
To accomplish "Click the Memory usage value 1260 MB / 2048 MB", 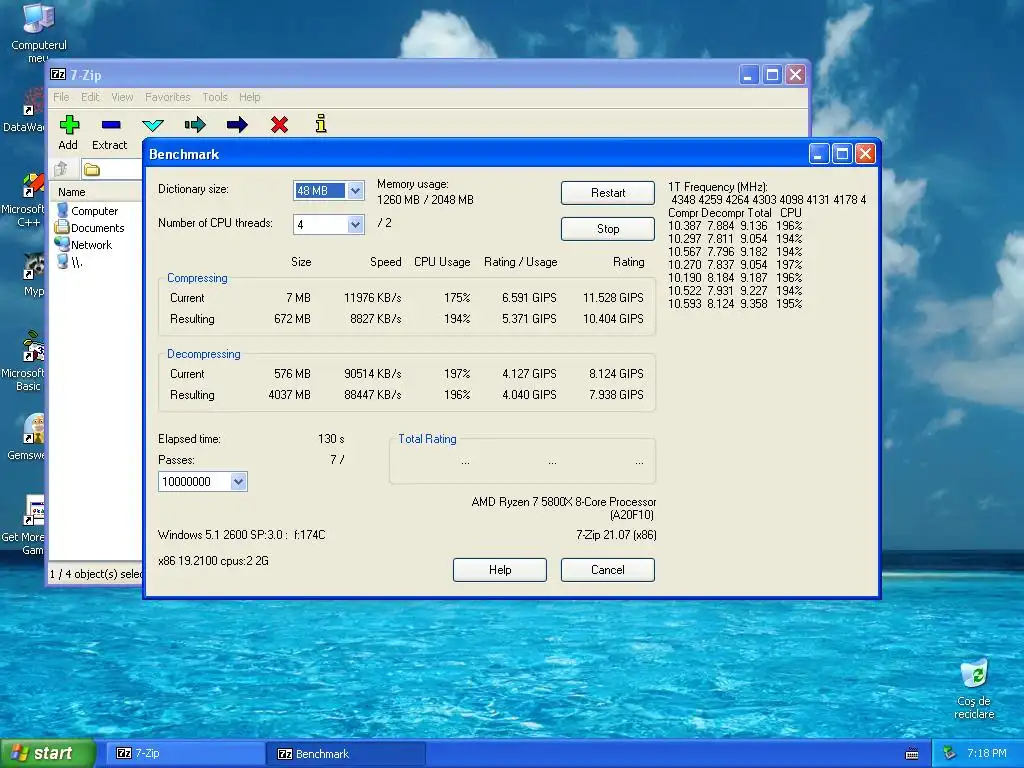I will tap(425, 200).
